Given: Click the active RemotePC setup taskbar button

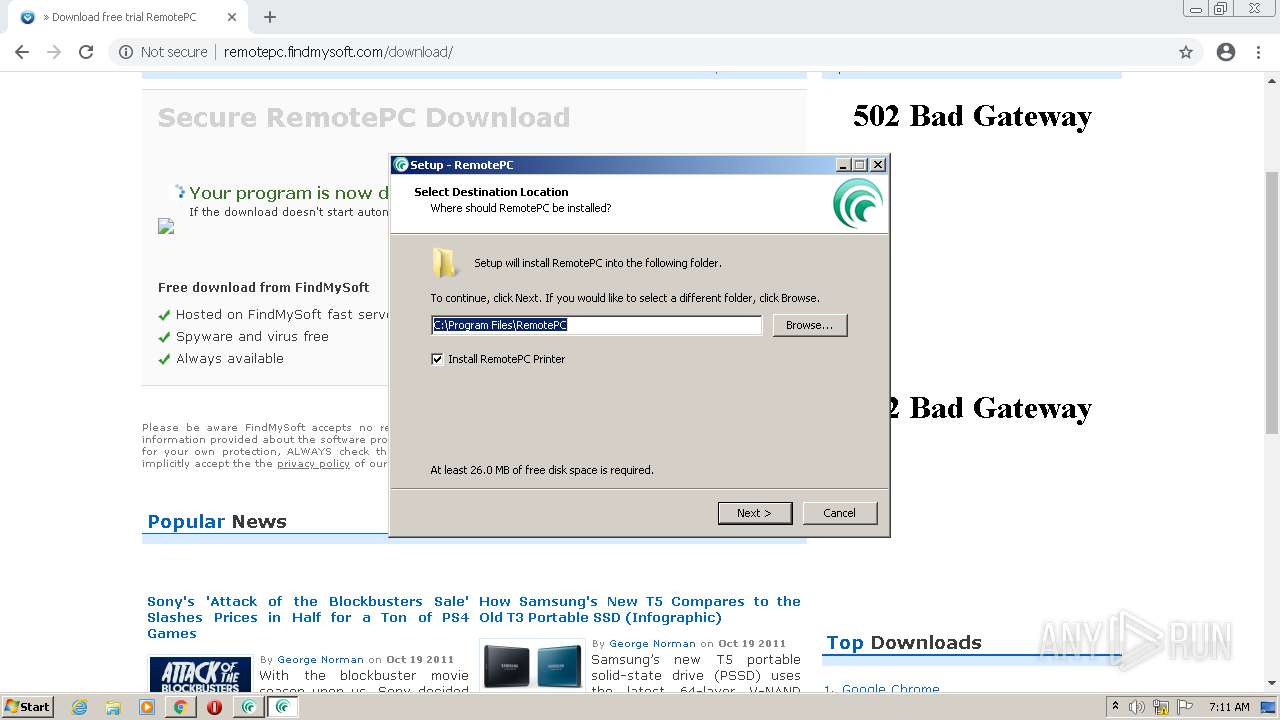Looking at the screenshot, I should tap(283, 707).
